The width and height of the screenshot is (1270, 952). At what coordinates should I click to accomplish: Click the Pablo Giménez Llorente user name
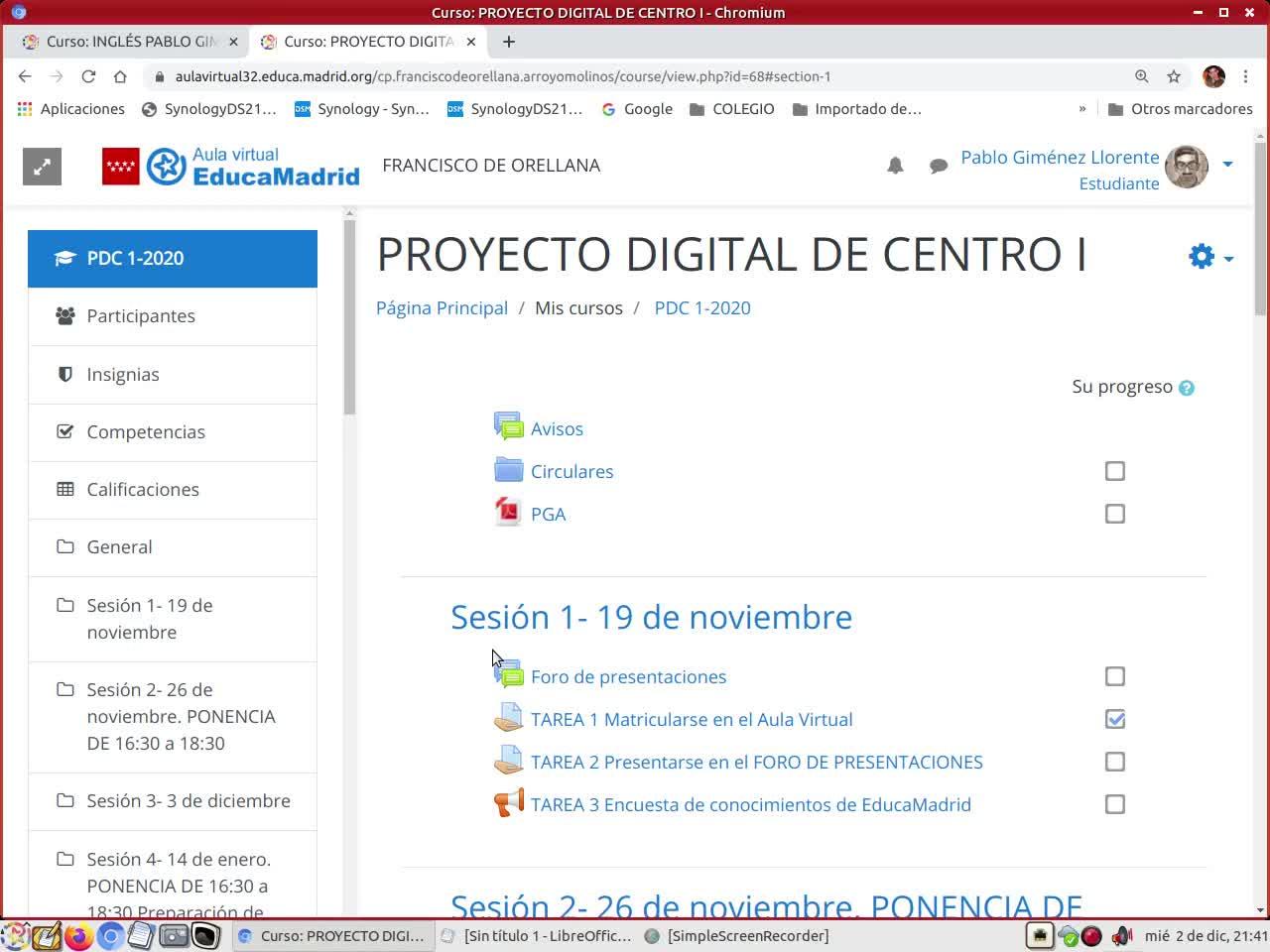click(1060, 158)
